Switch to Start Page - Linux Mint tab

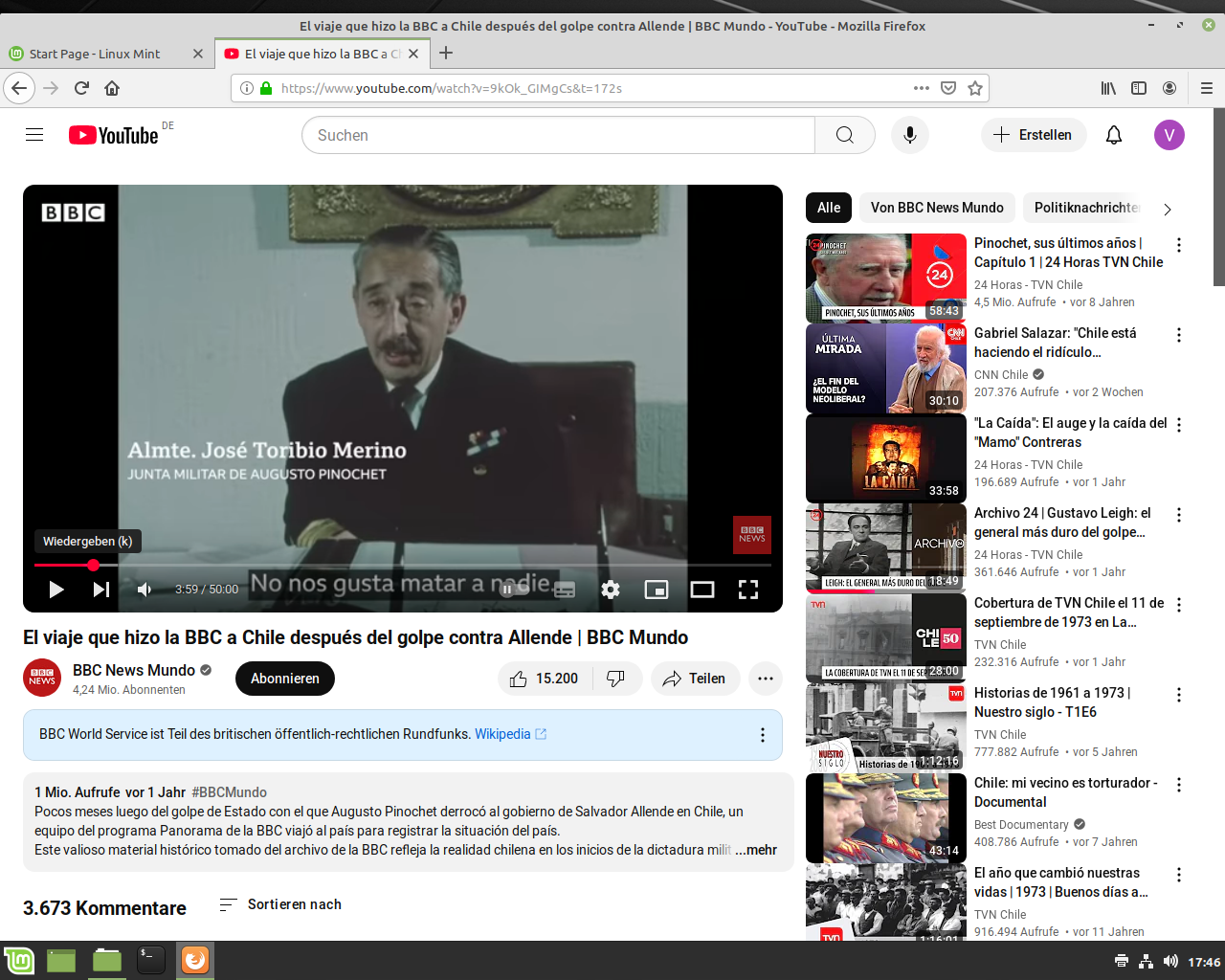[106, 54]
